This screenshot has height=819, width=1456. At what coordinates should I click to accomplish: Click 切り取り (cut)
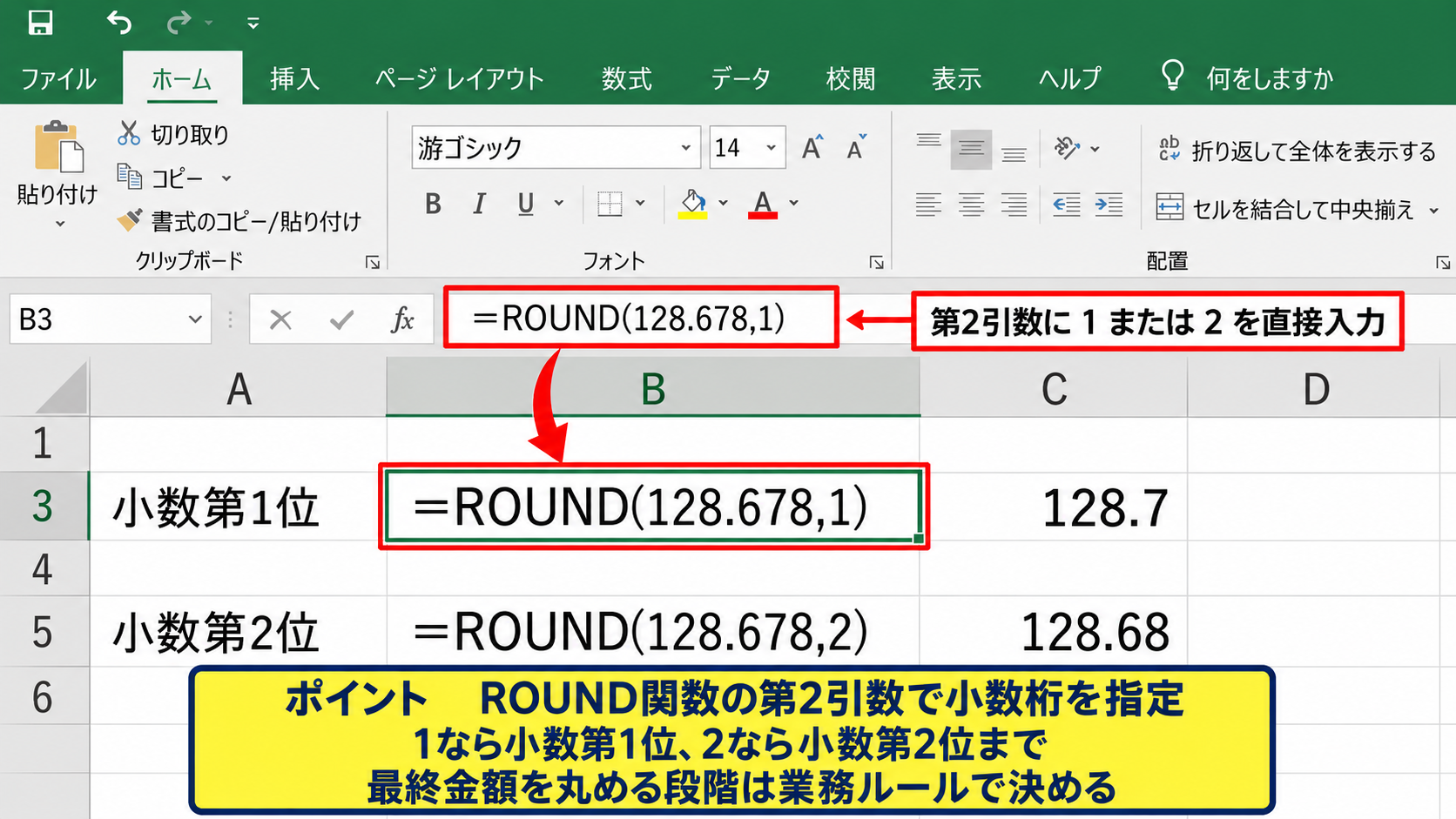[173, 134]
